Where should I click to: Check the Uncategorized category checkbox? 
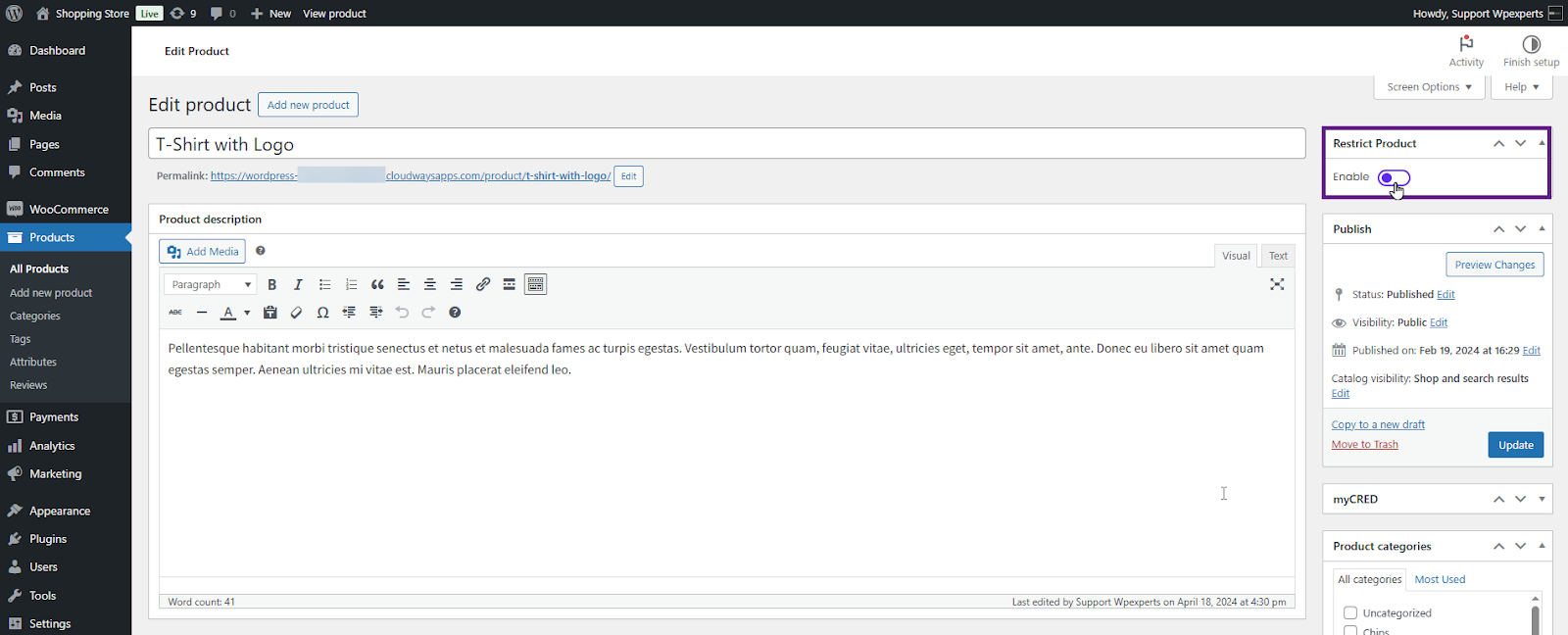click(1350, 613)
